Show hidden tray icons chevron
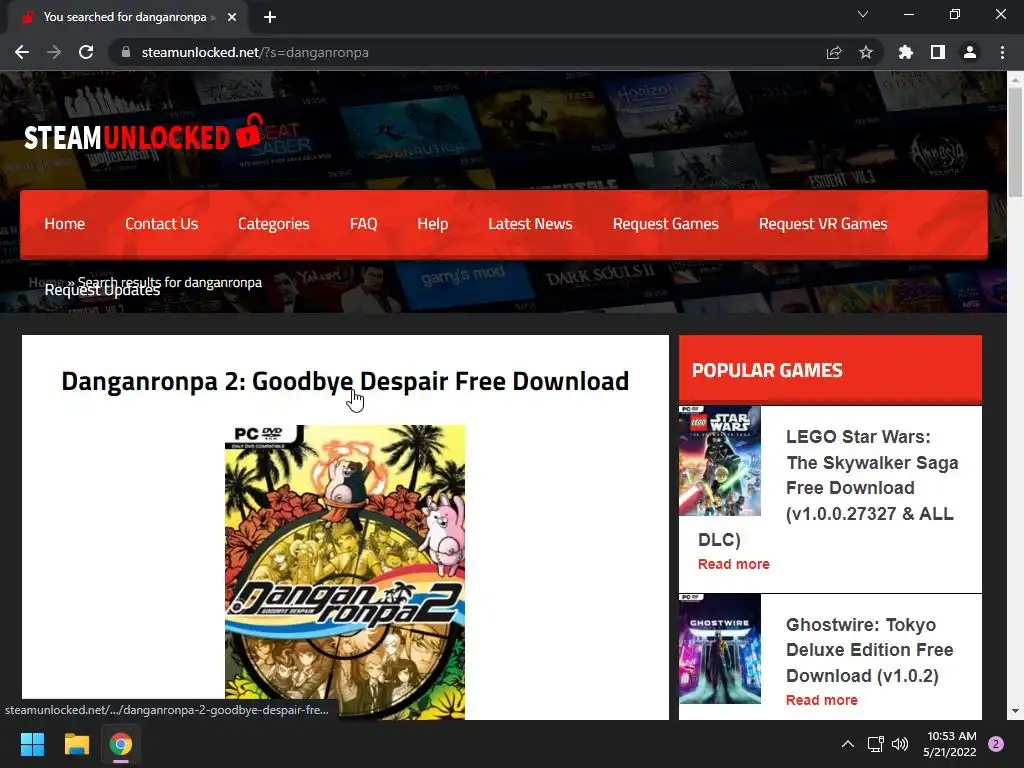Image resolution: width=1024 pixels, height=768 pixels. pyautogui.click(x=847, y=744)
